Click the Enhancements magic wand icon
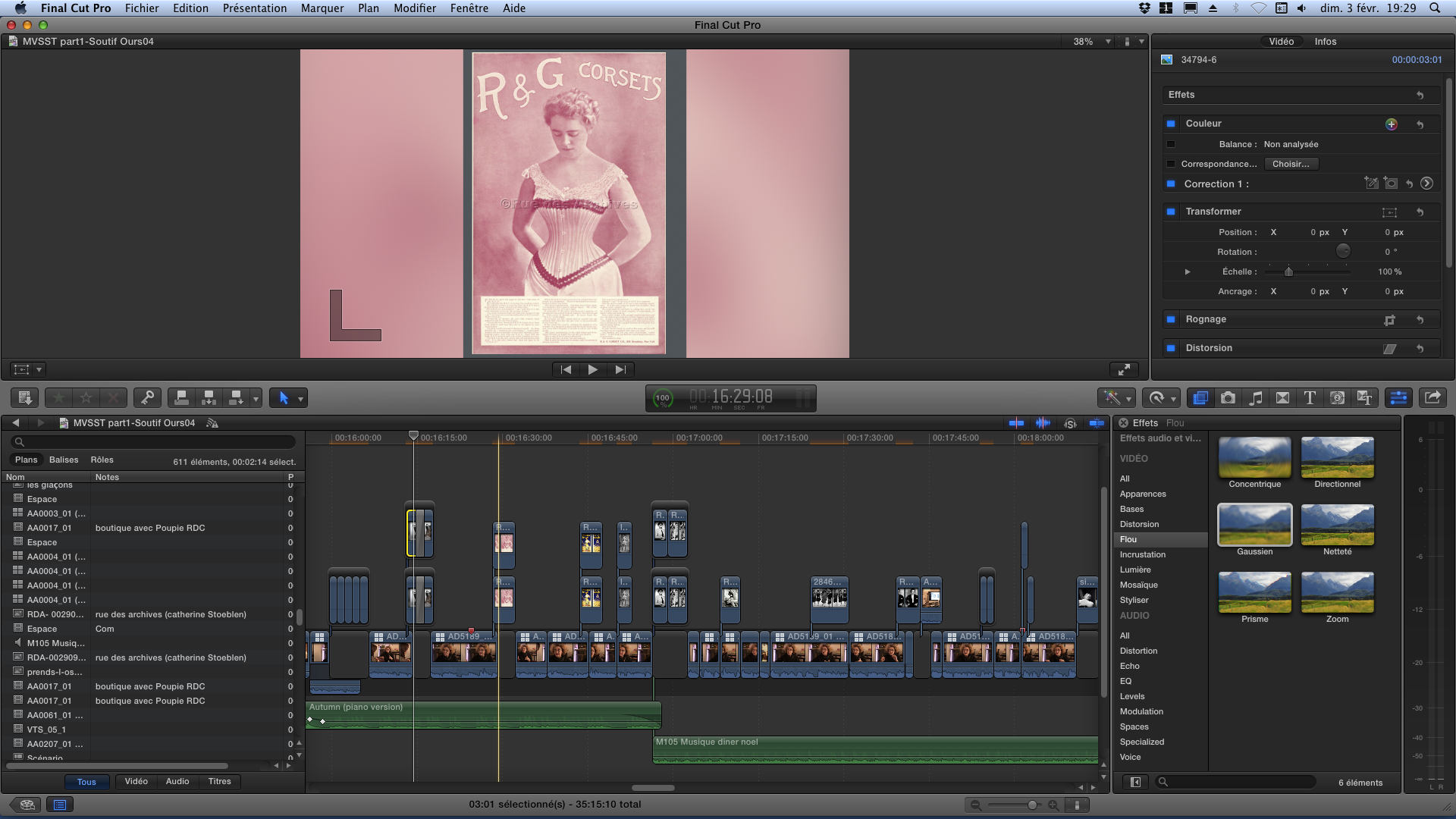 click(x=1112, y=397)
